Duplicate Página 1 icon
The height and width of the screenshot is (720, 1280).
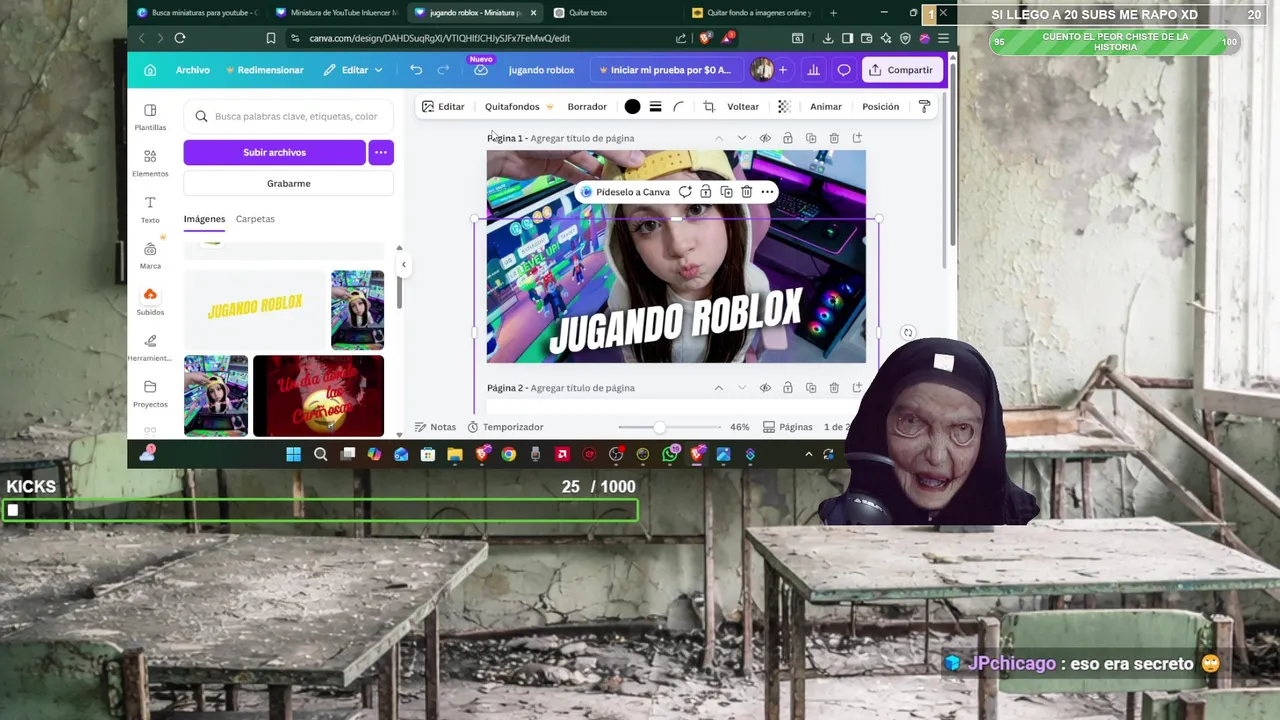(811, 138)
